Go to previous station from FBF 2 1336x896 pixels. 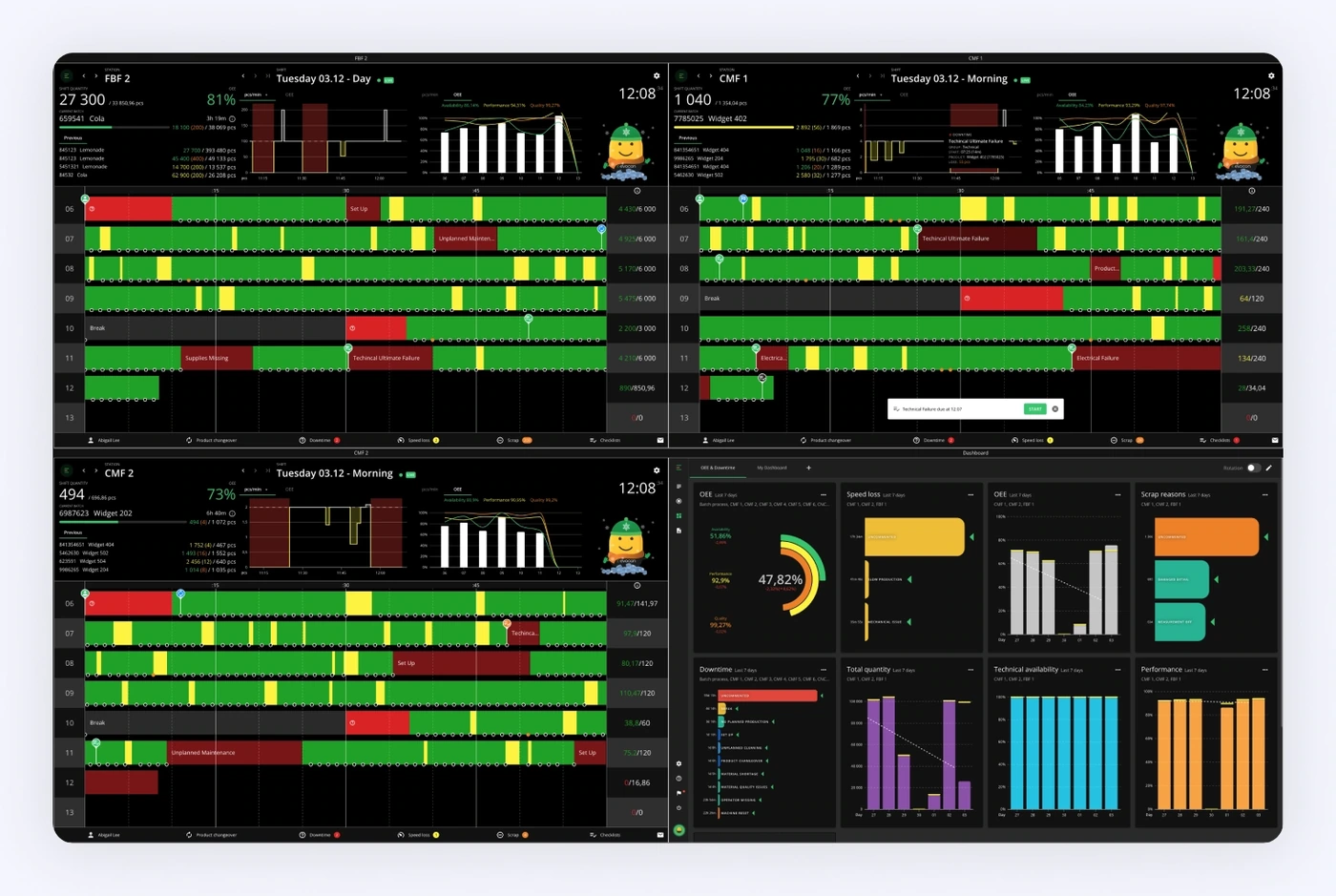(x=83, y=75)
